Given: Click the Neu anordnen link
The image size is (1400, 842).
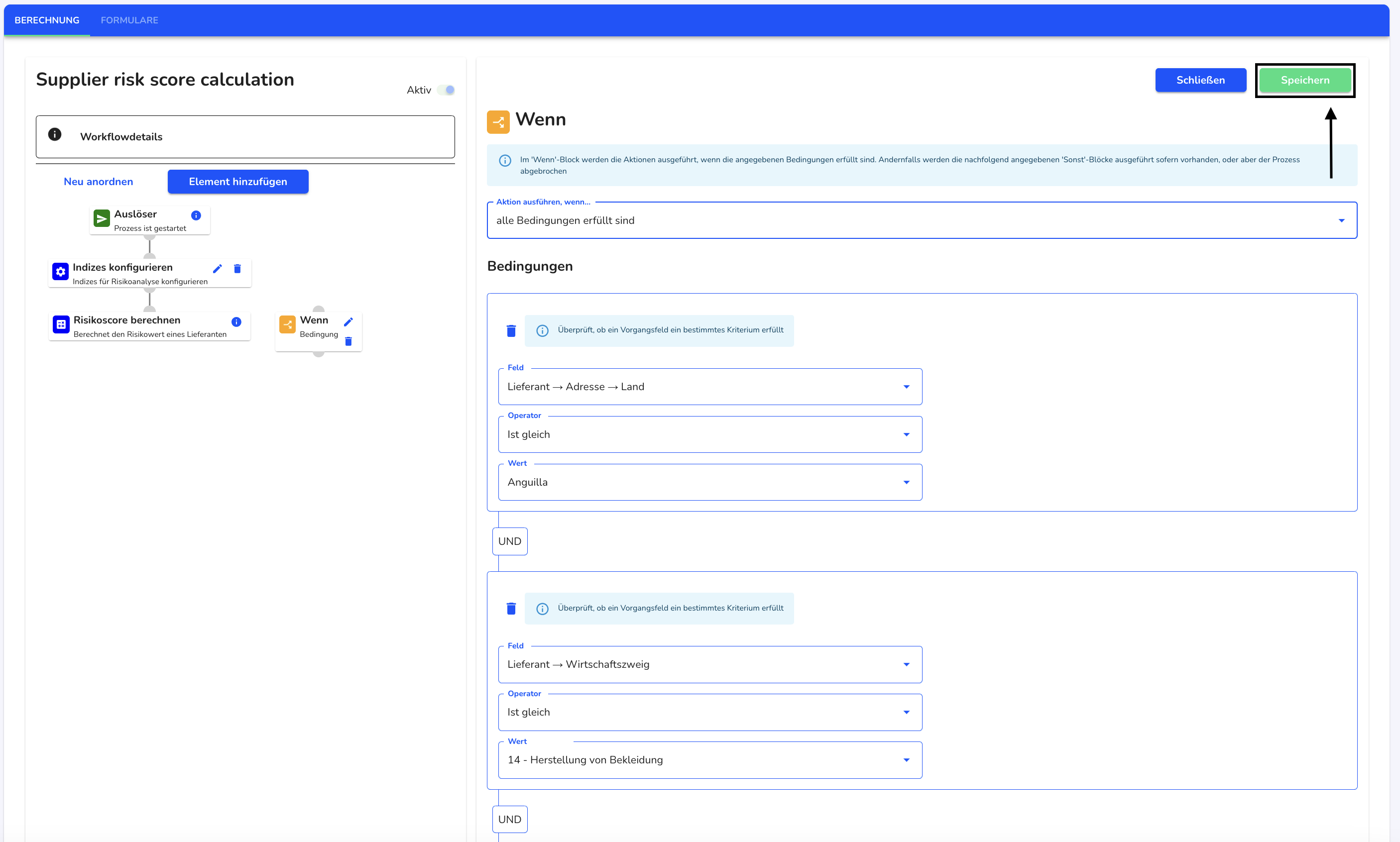Looking at the screenshot, I should [98, 182].
